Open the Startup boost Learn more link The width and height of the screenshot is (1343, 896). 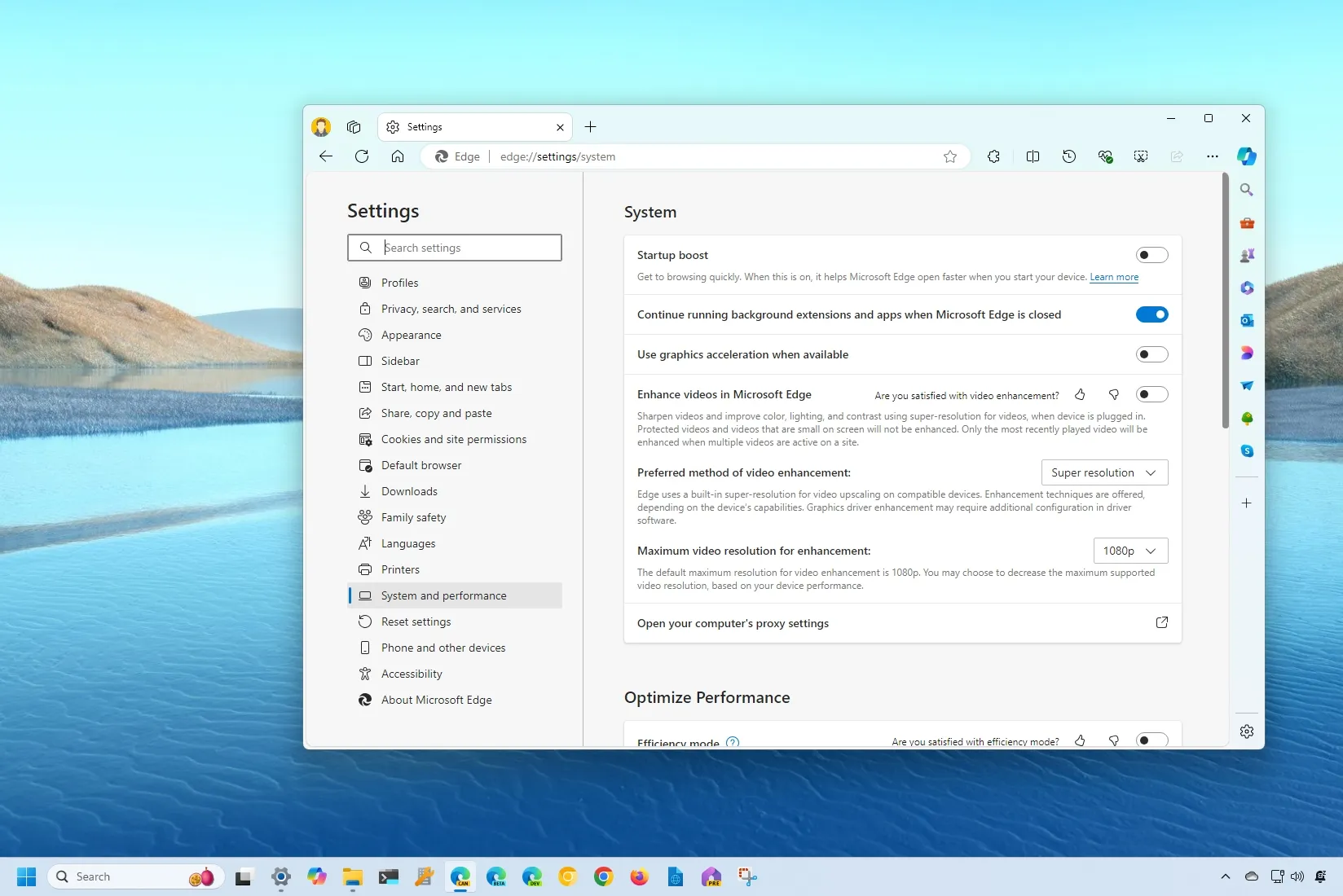pos(1114,277)
